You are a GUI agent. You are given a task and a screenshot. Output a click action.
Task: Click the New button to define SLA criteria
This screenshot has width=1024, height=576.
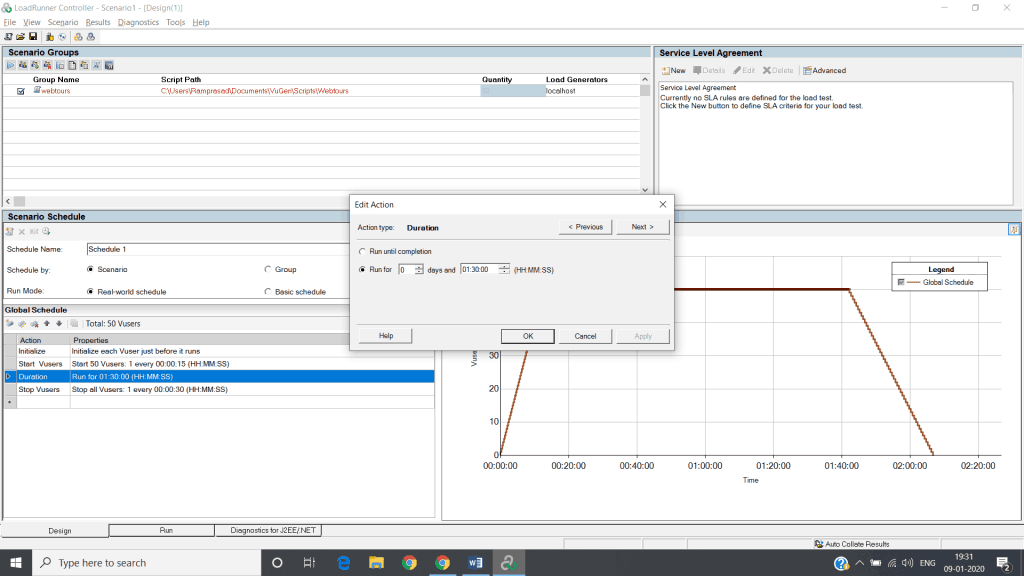pyautogui.click(x=672, y=69)
